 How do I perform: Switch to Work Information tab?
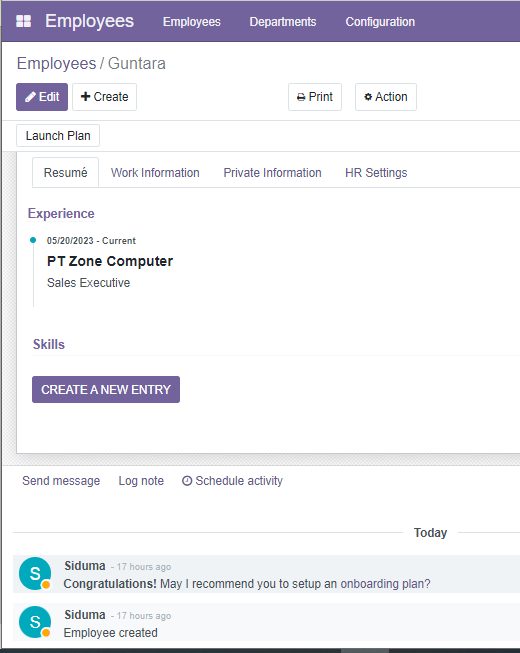[155, 173]
